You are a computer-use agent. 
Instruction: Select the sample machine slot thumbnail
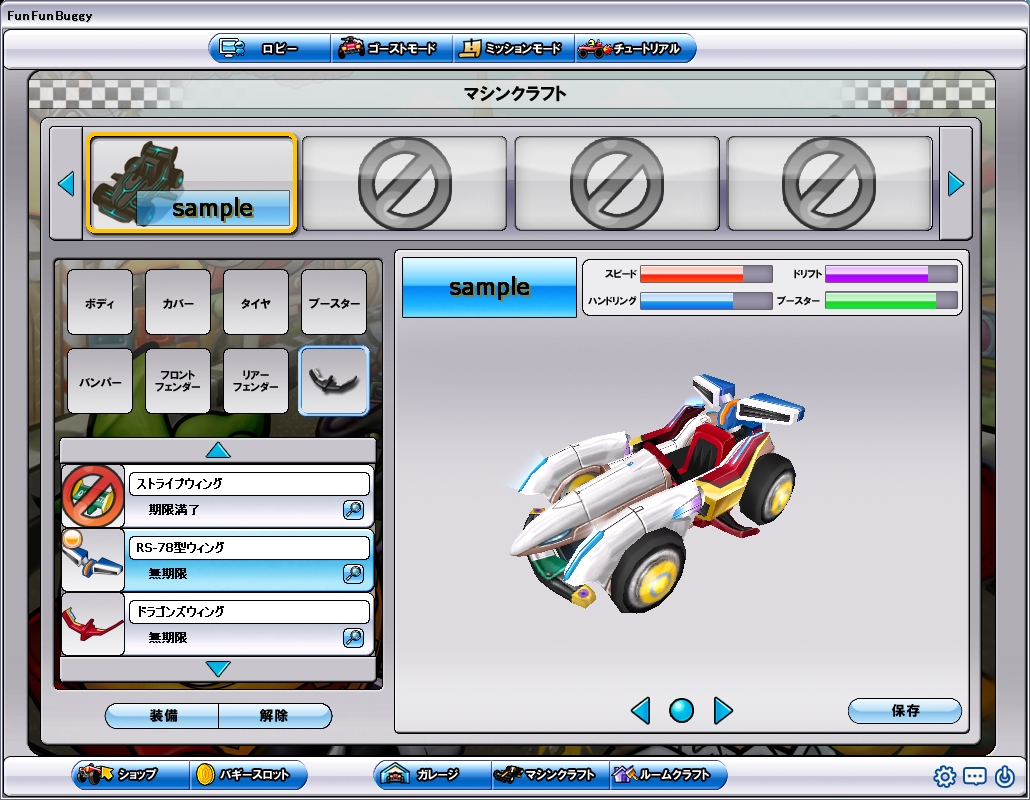(x=192, y=183)
